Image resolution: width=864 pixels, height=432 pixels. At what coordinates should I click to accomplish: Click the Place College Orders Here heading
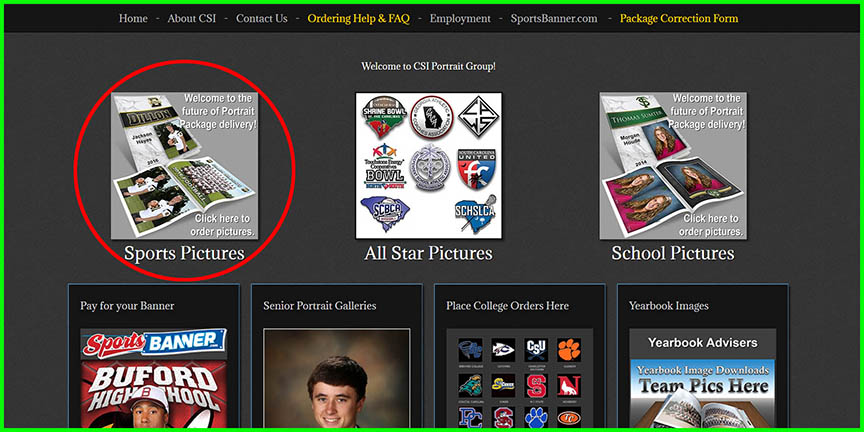point(507,305)
